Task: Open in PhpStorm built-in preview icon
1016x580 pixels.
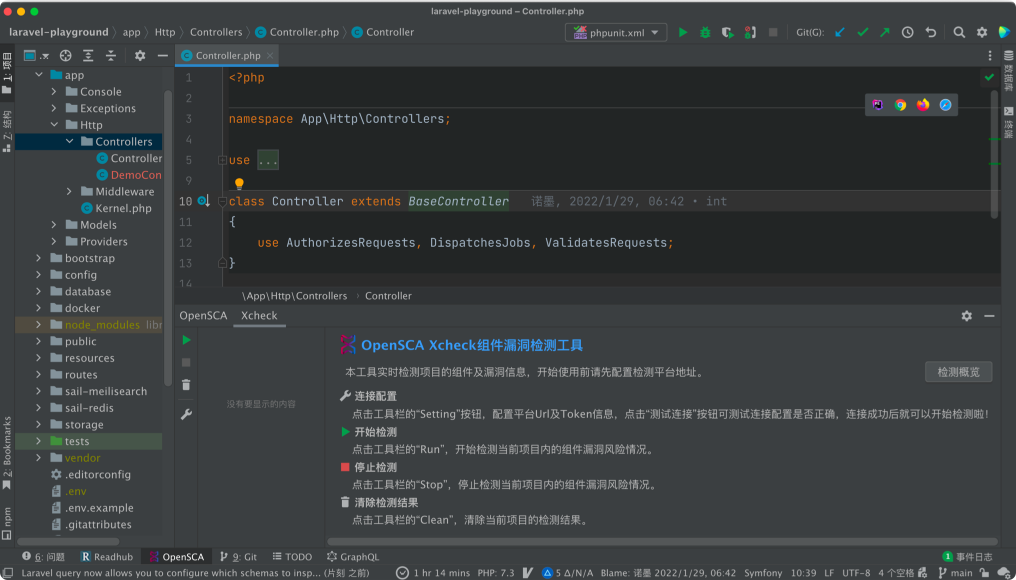Action: 878,105
